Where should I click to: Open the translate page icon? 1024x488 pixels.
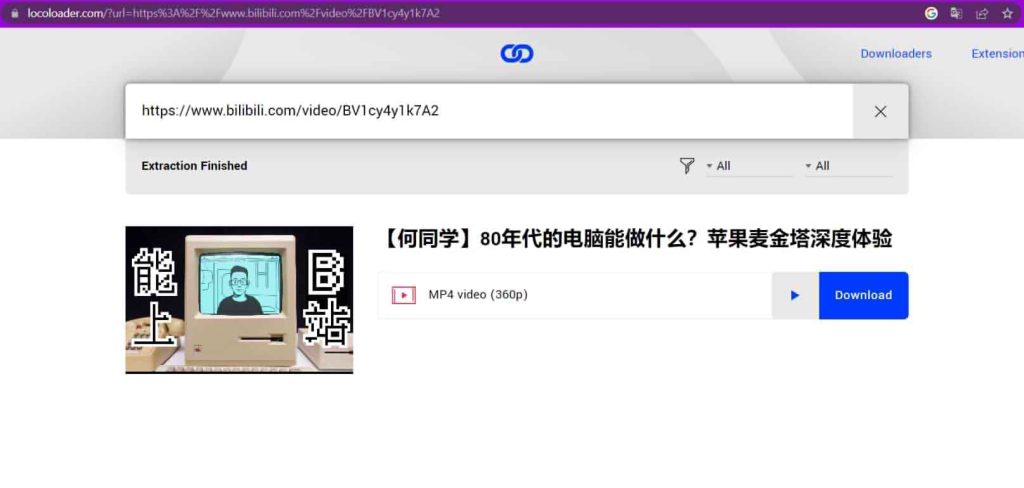[x=956, y=13]
